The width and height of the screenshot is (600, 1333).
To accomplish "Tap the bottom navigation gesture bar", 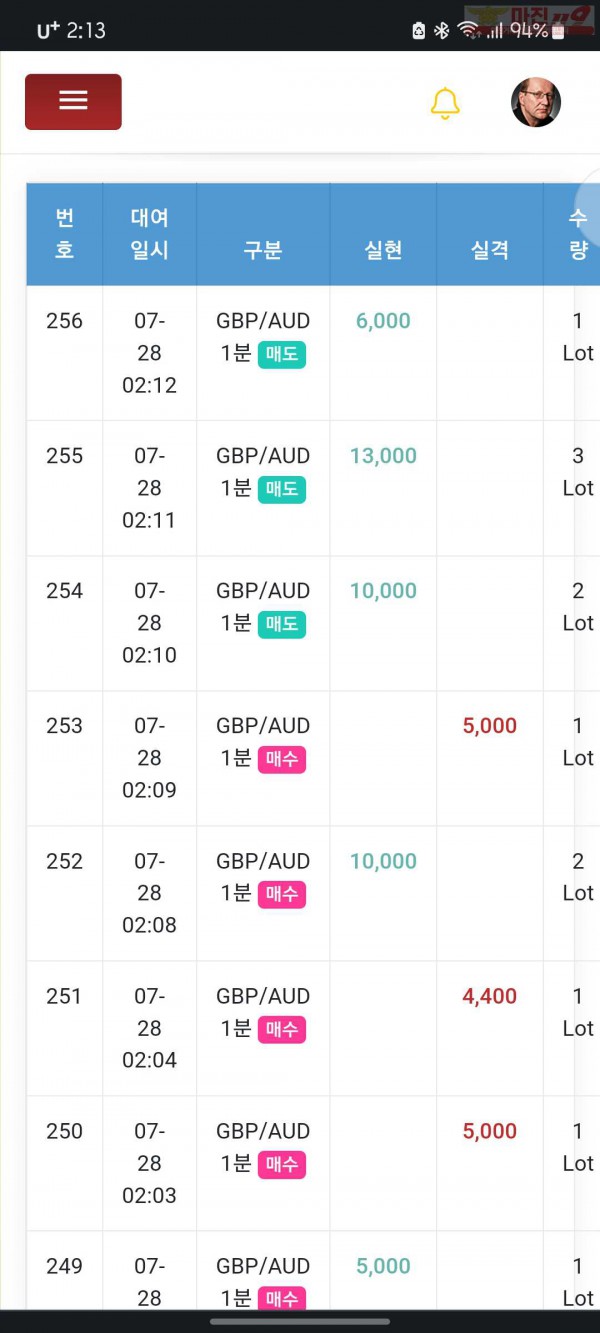I will pyautogui.click(x=300, y=1321).
